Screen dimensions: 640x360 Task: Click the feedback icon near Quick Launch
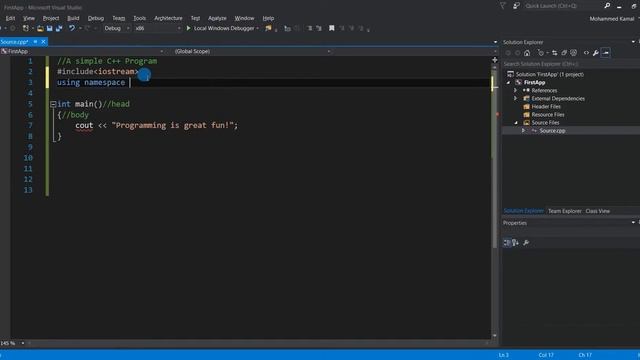coord(516,6)
